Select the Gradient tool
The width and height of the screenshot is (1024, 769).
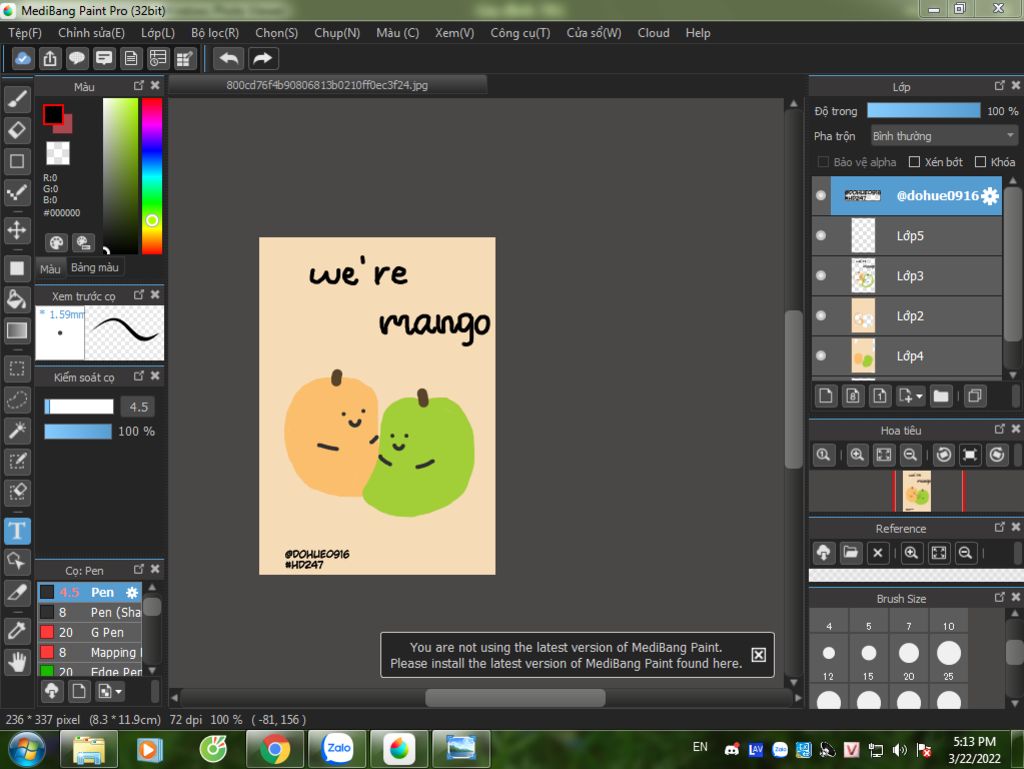click(x=18, y=330)
